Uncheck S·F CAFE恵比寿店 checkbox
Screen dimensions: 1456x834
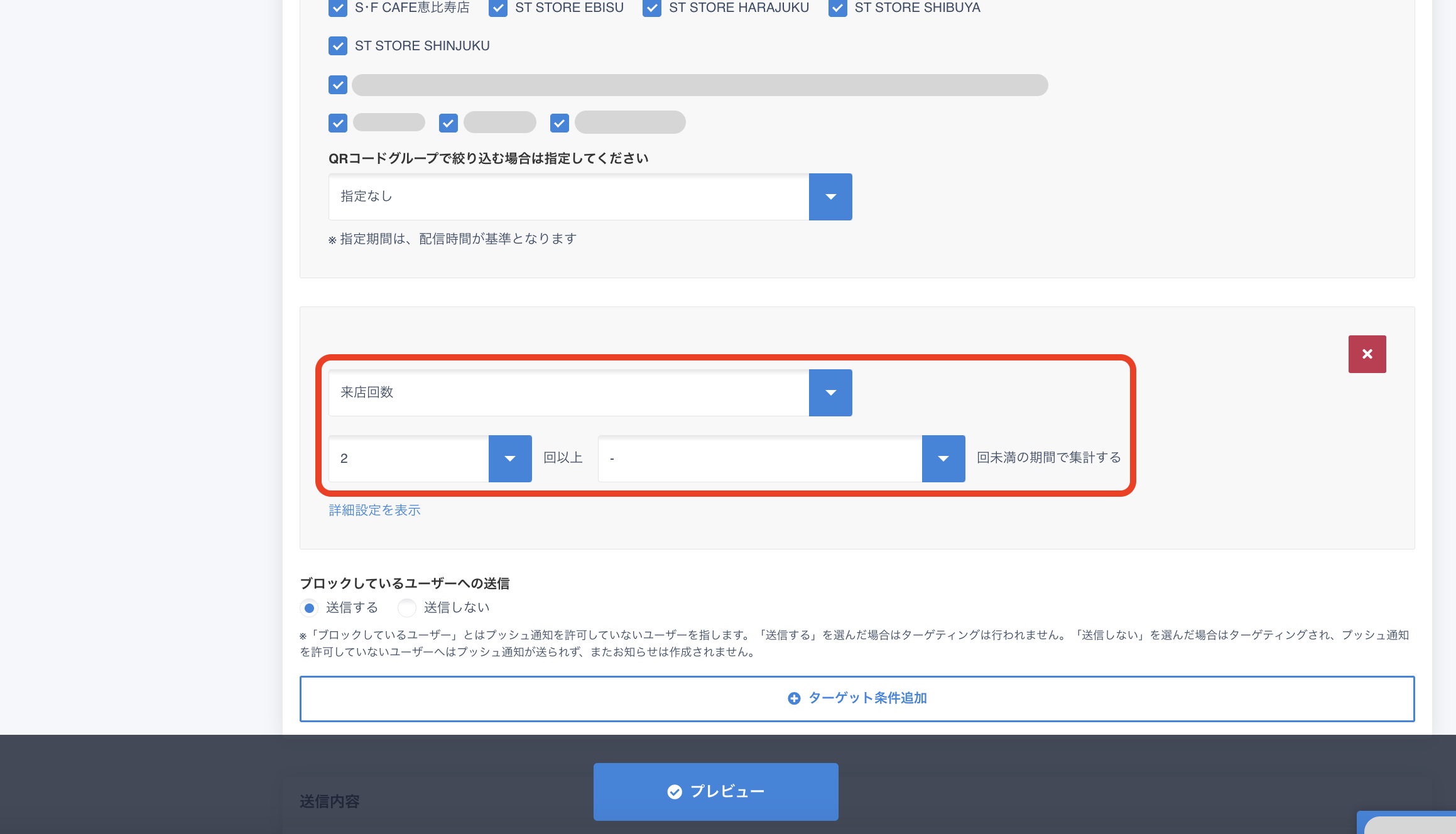point(338,8)
